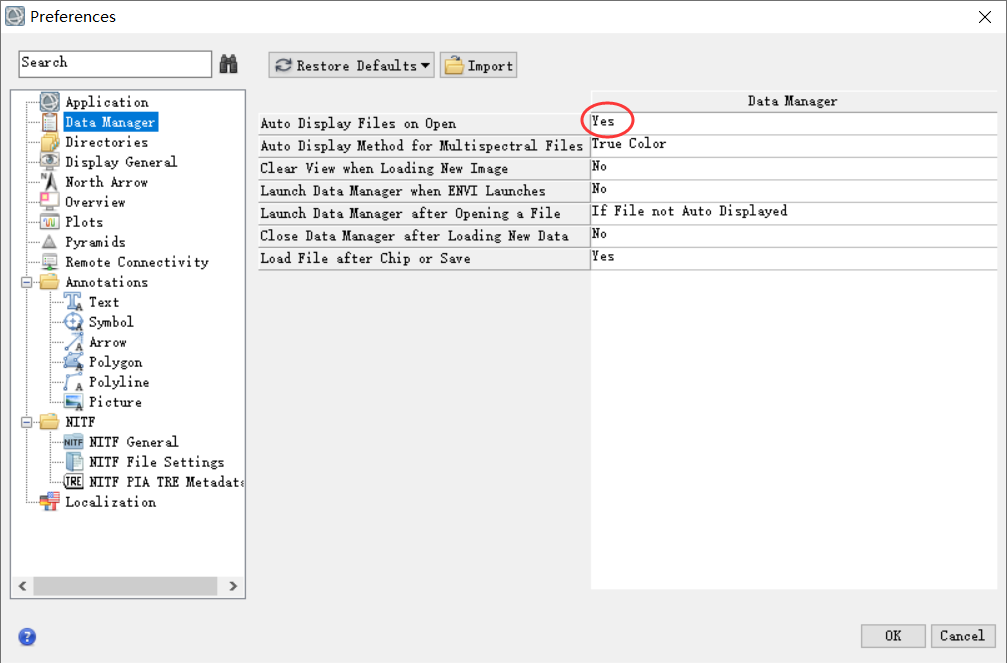Viewport: 1007px width, 663px height.
Task: Click the binoculars search icon
Action: (x=229, y=64)
